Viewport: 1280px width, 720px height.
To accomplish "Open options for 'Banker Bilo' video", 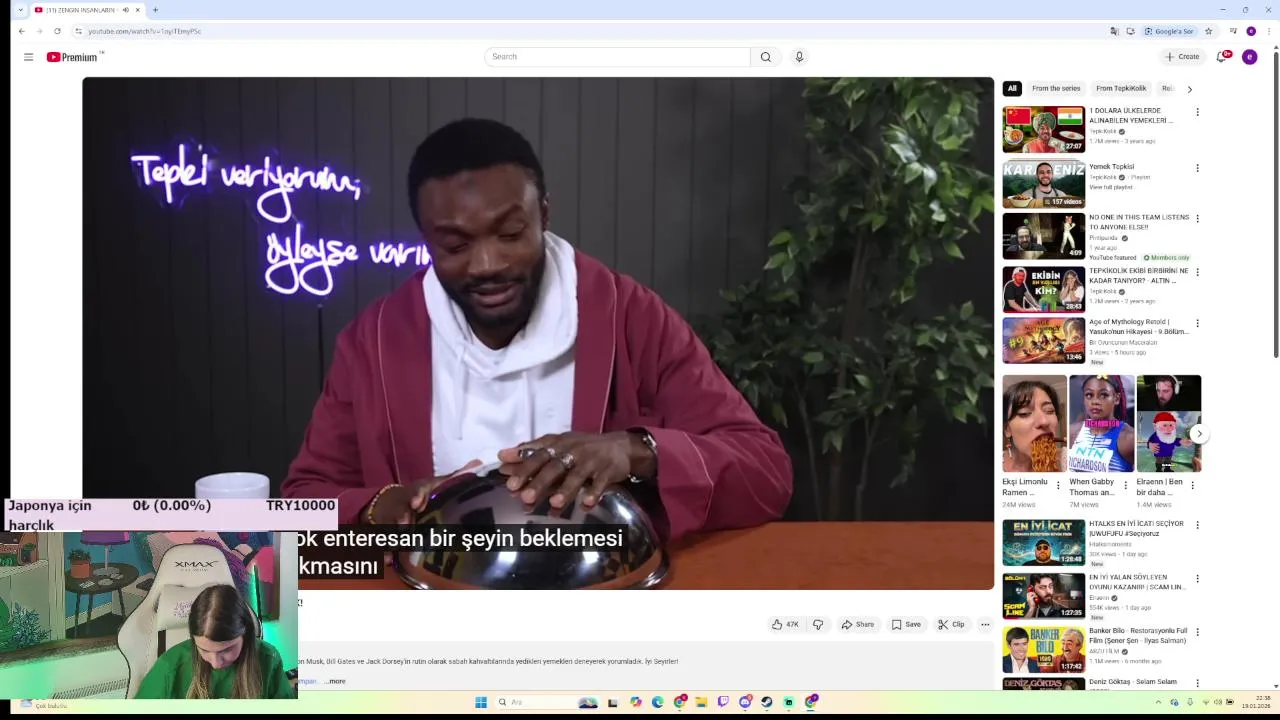I will (x=1197, y=632).
